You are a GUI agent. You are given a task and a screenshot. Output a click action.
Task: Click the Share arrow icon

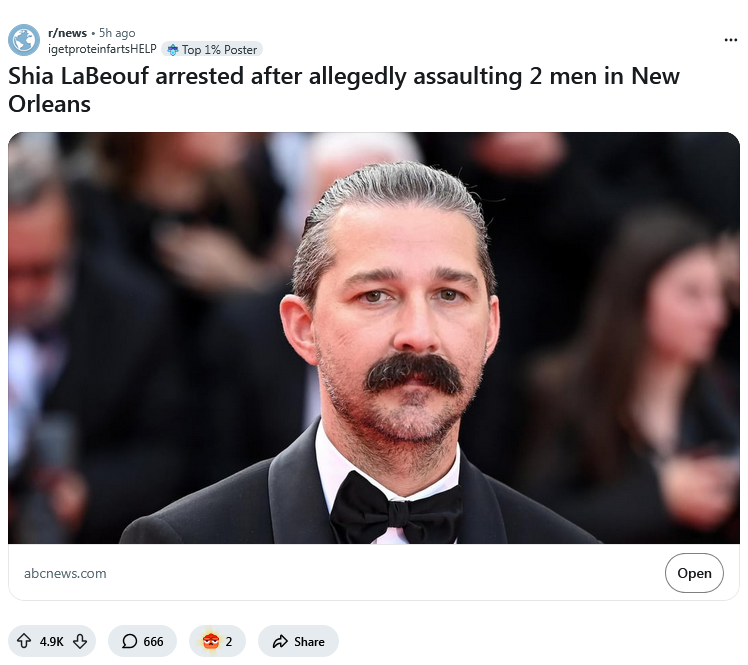[280, 641]
